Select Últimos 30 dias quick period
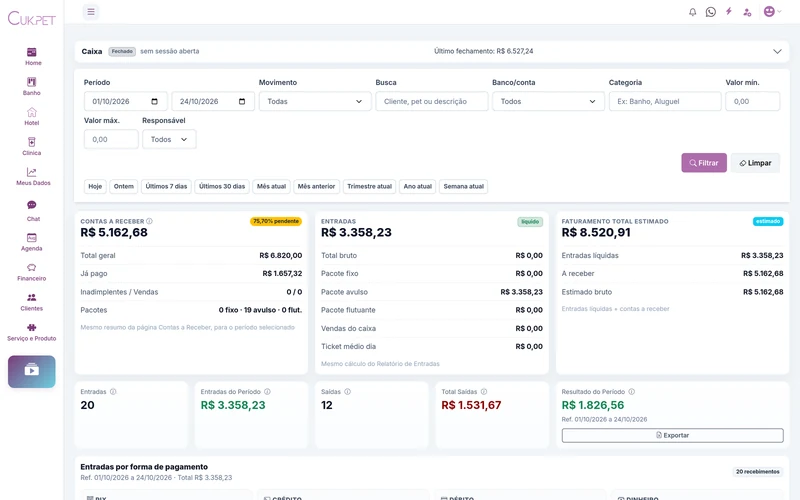This screenshot has height=500, width=800. (222, 187)
